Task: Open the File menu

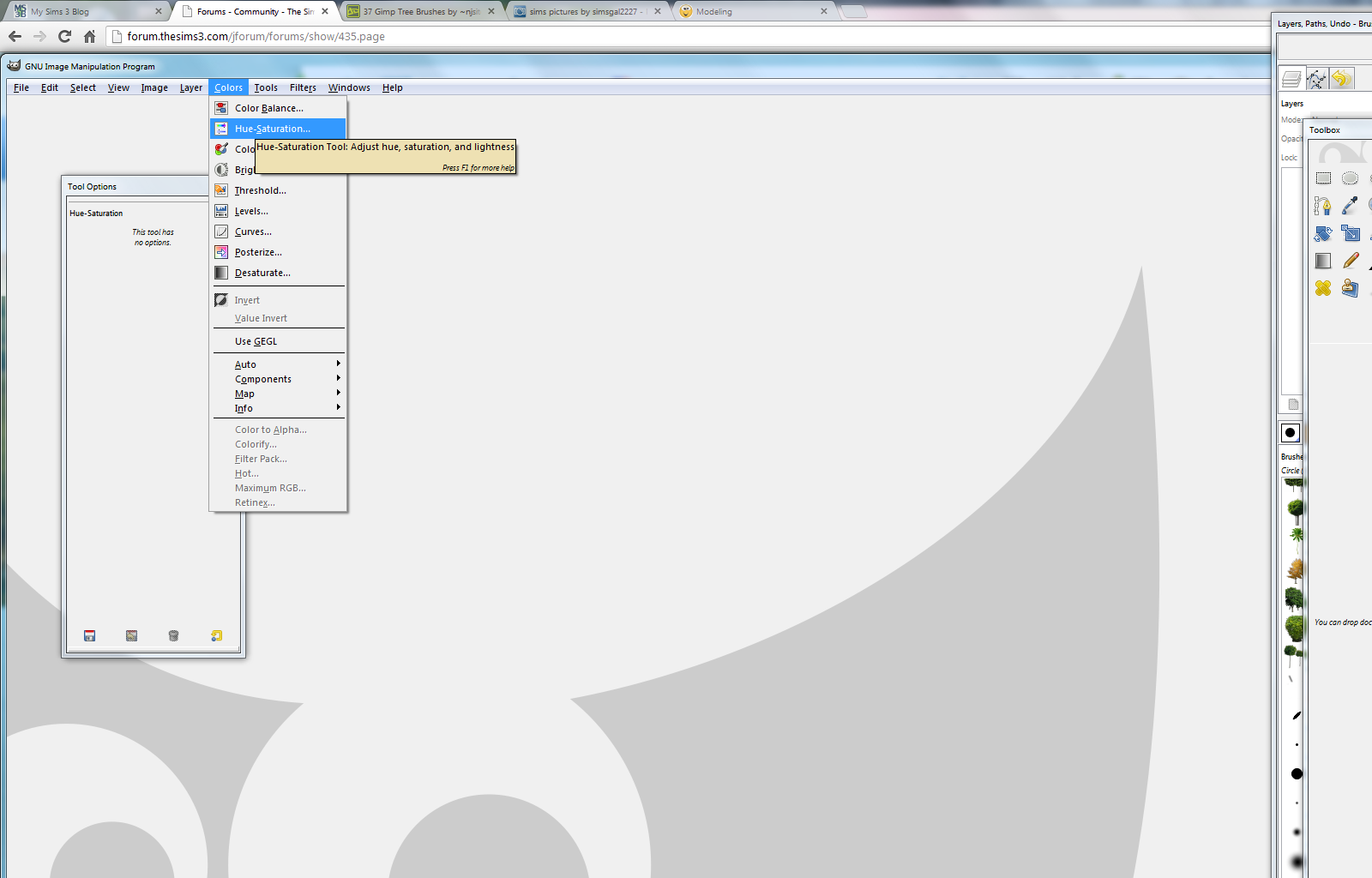Action: tap(21, 87)
